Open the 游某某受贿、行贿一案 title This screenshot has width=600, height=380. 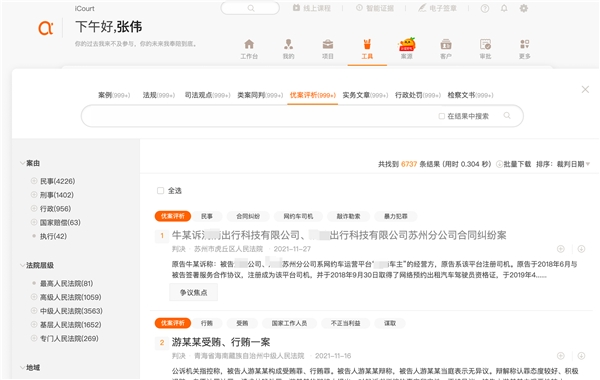point(221,342)
